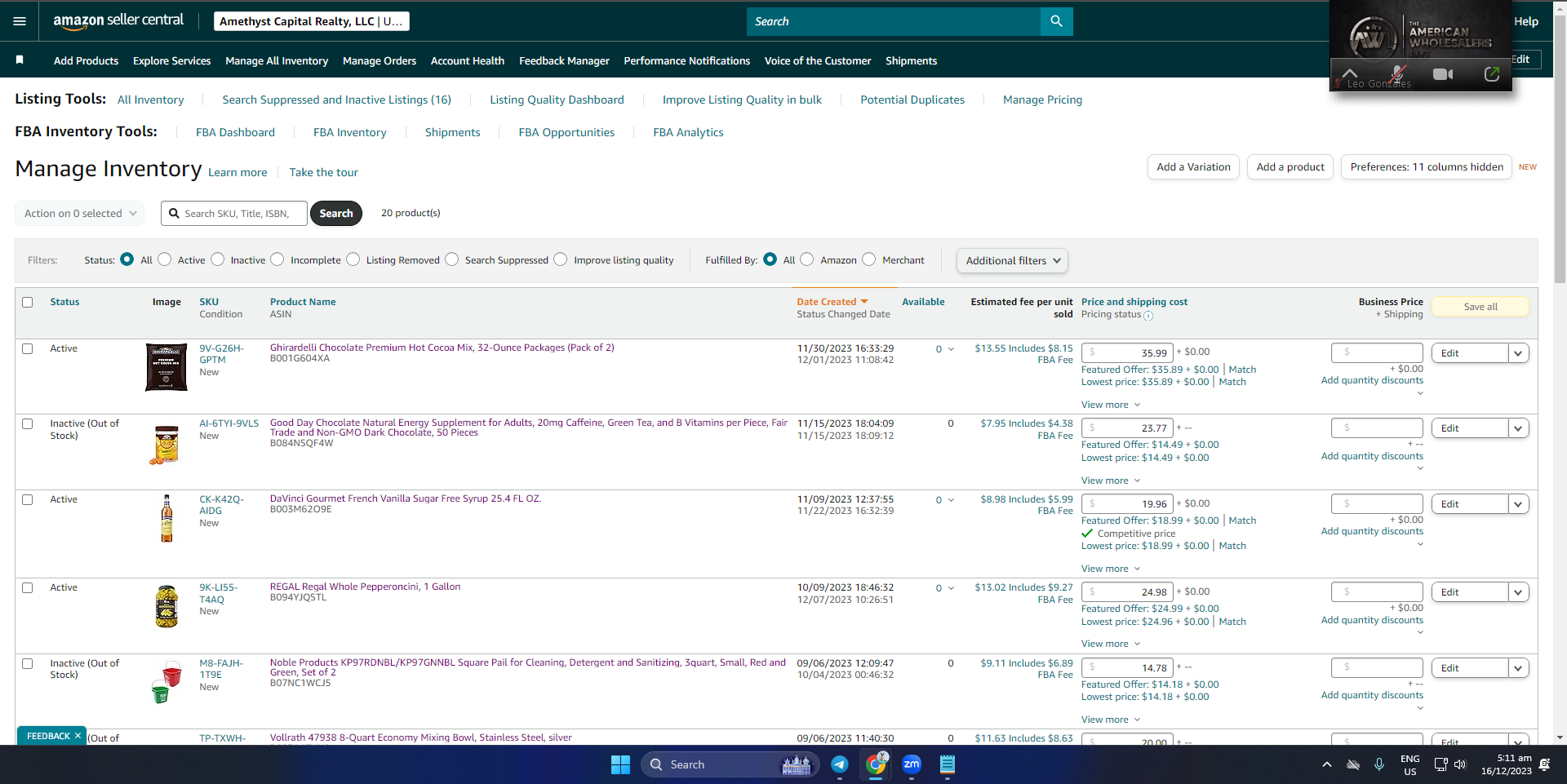Filter Fulfilled By Merchant radio
The image size is (1567, 784).
pos(869,259)
